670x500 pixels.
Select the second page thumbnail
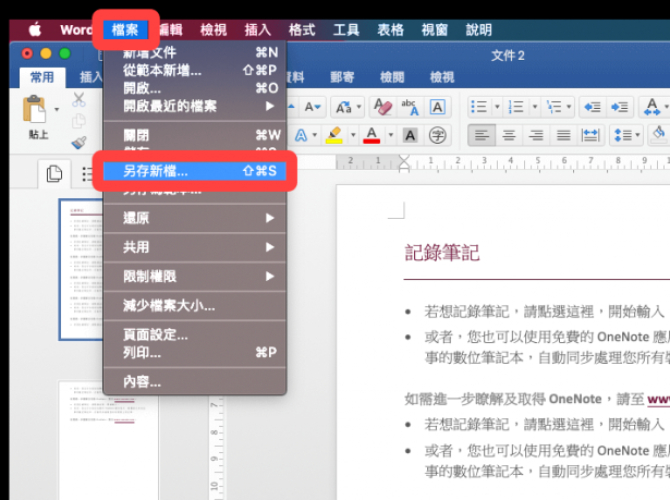point(109,440)
